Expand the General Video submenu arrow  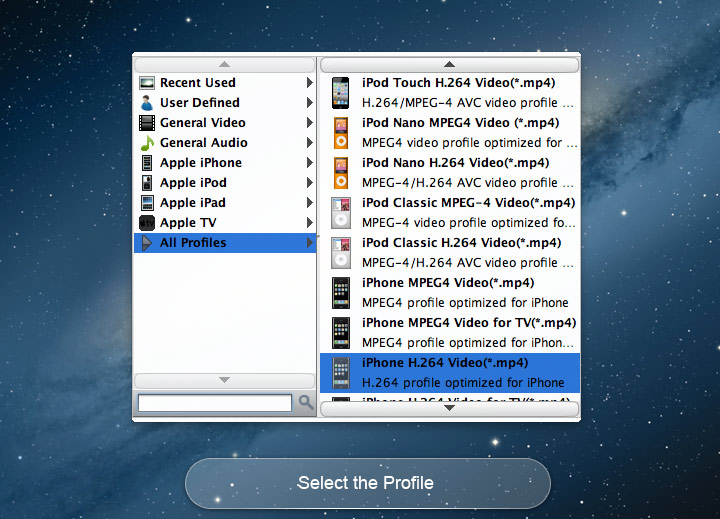309,123
